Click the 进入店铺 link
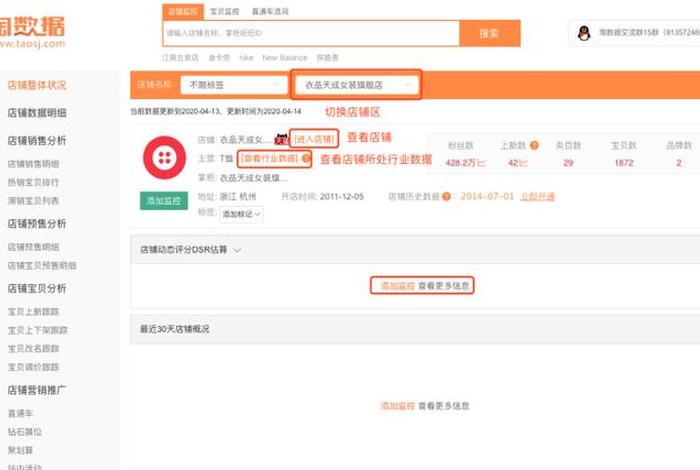 point(314,139)
